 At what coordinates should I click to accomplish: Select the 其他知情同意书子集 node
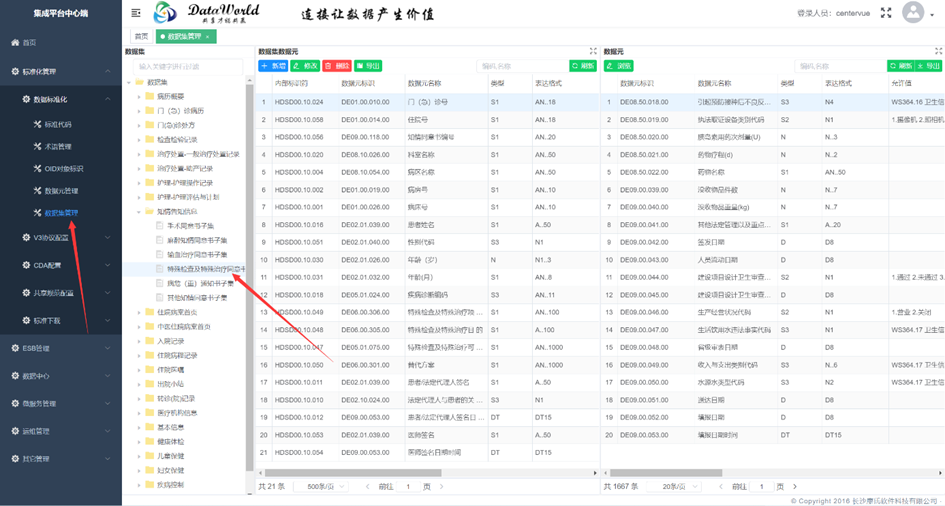pos(192,298)
